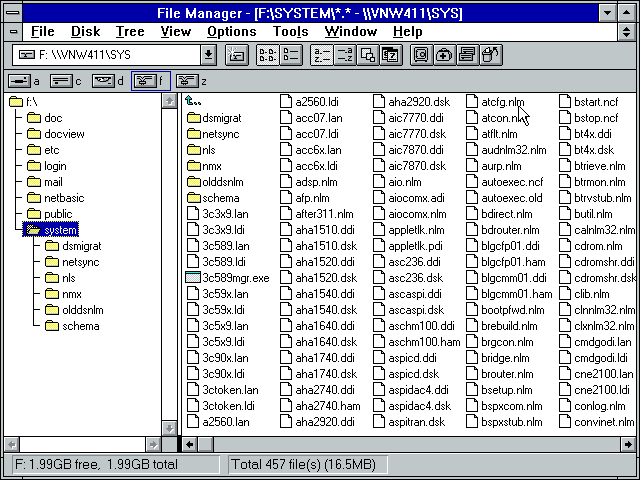This screenshot has height=480, width=640.
Task: Open the application control menu box
Action: click(x=13, y=12)
